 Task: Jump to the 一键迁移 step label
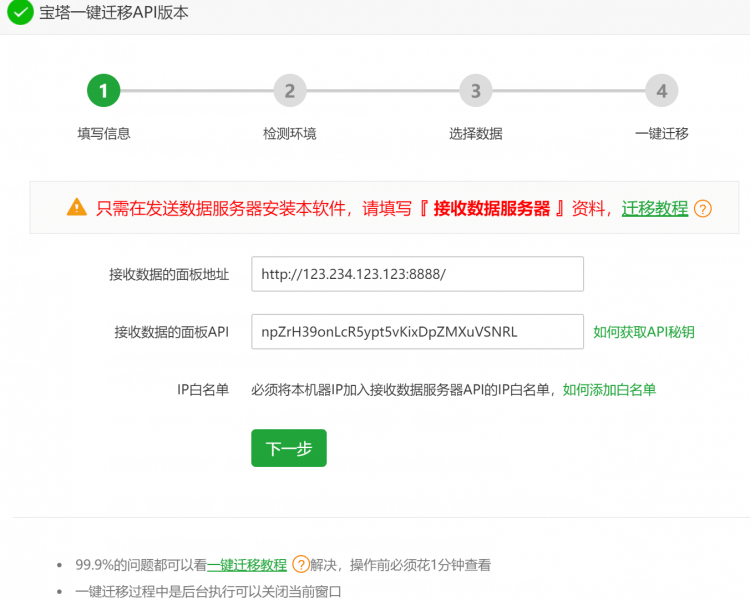point(661,133)
